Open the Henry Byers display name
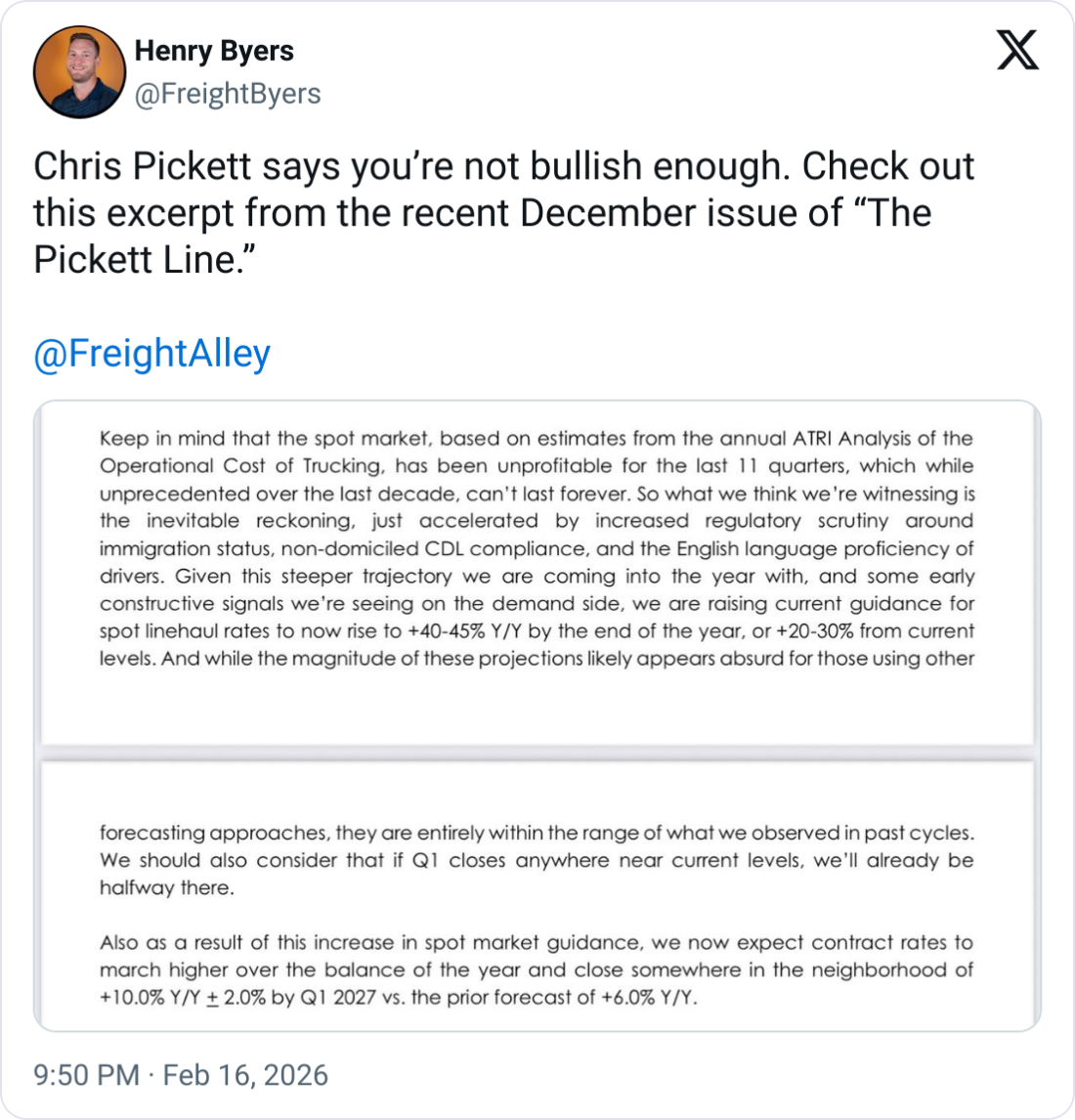 (214, 51)
